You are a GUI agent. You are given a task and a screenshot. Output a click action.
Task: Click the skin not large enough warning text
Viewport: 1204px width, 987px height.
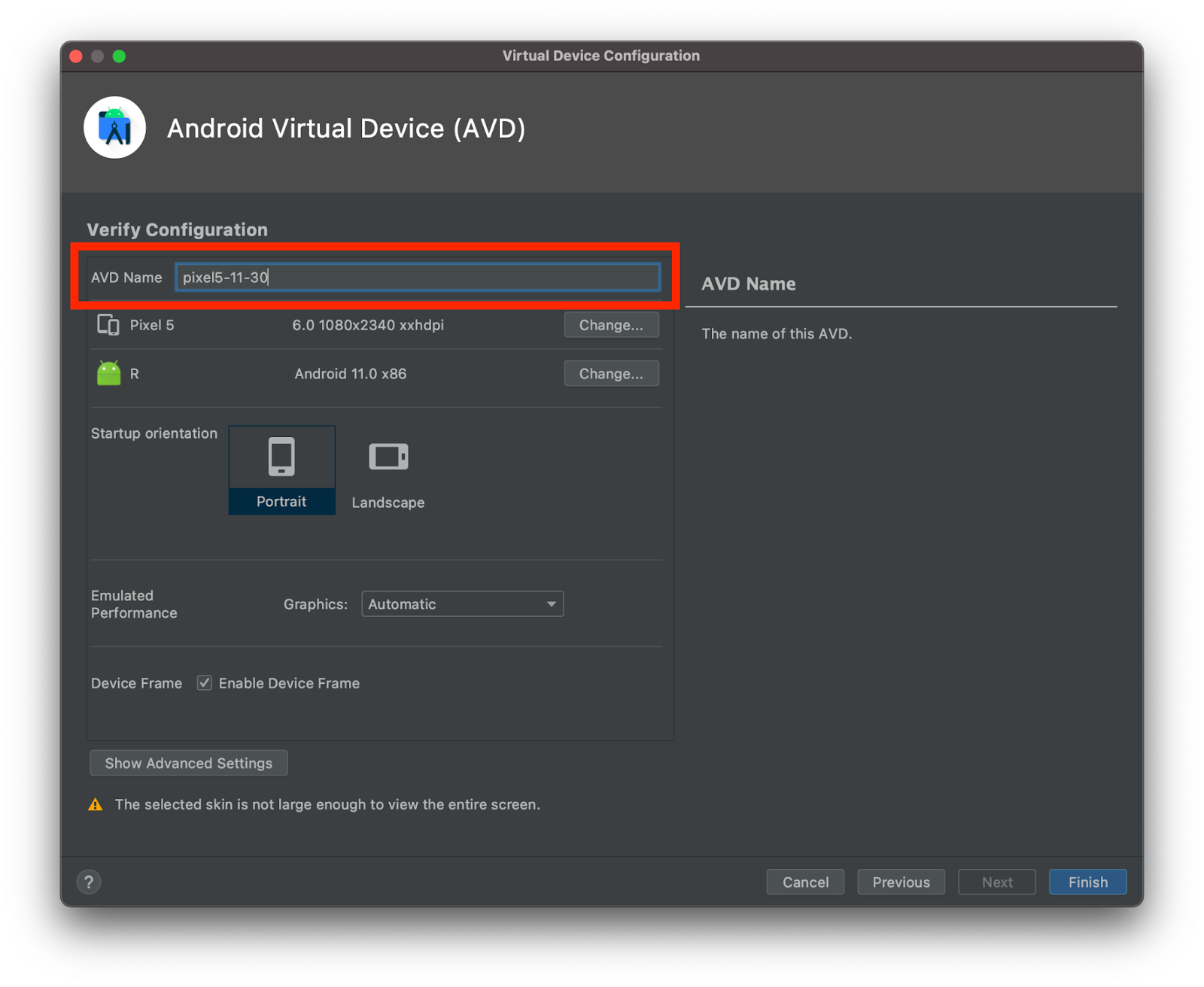pos(327,804)
